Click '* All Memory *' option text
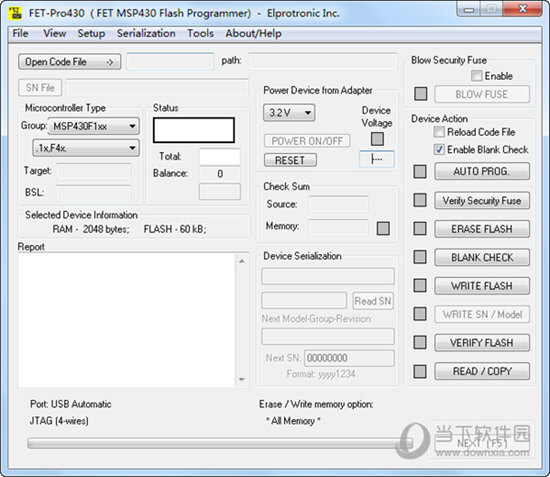 [x=293, y=421]
